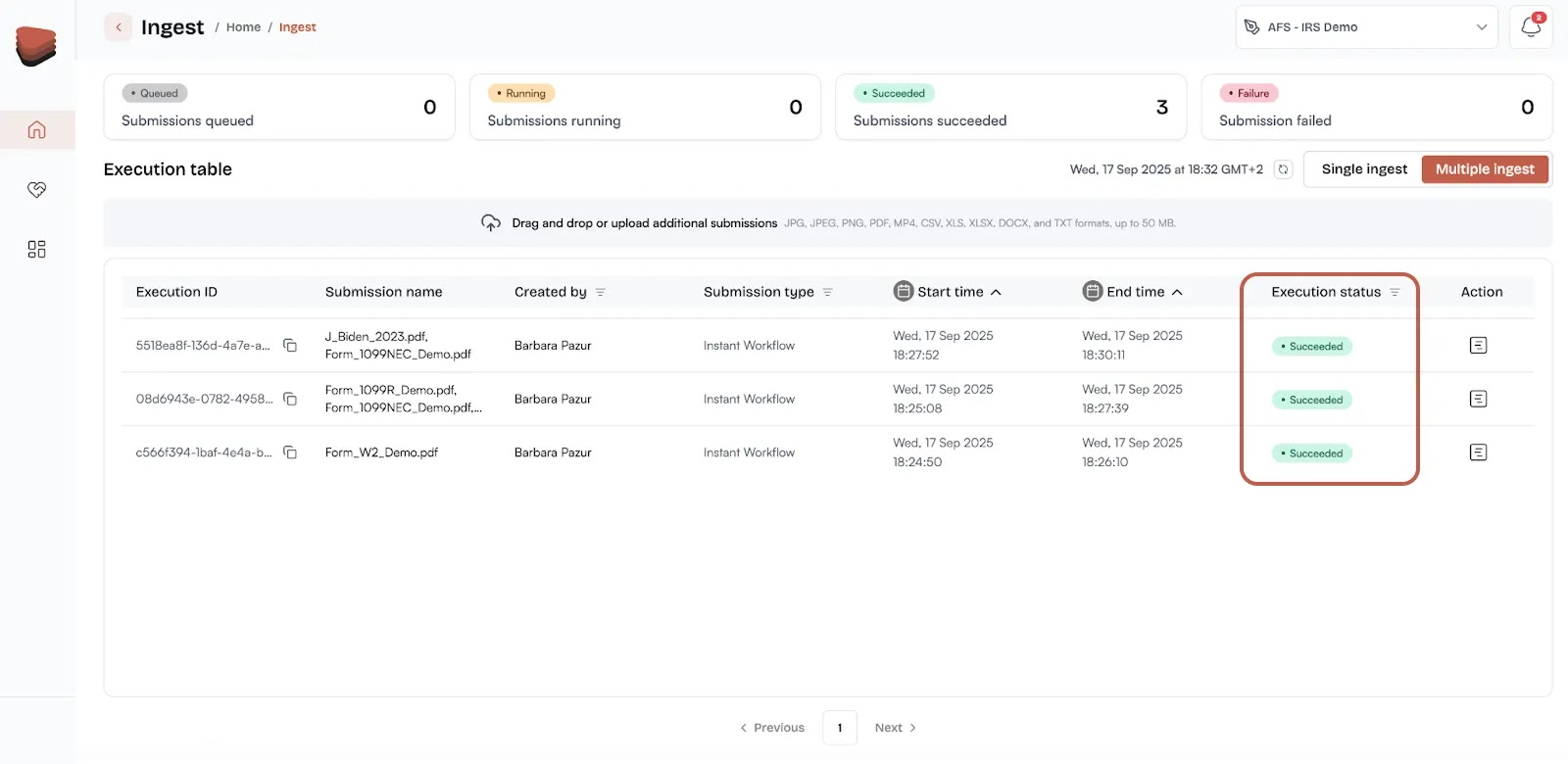Select J_Biden_2023.pdf submission name cell
Image resolution: width=1568 pixels, height=764 pixels.
398,345
